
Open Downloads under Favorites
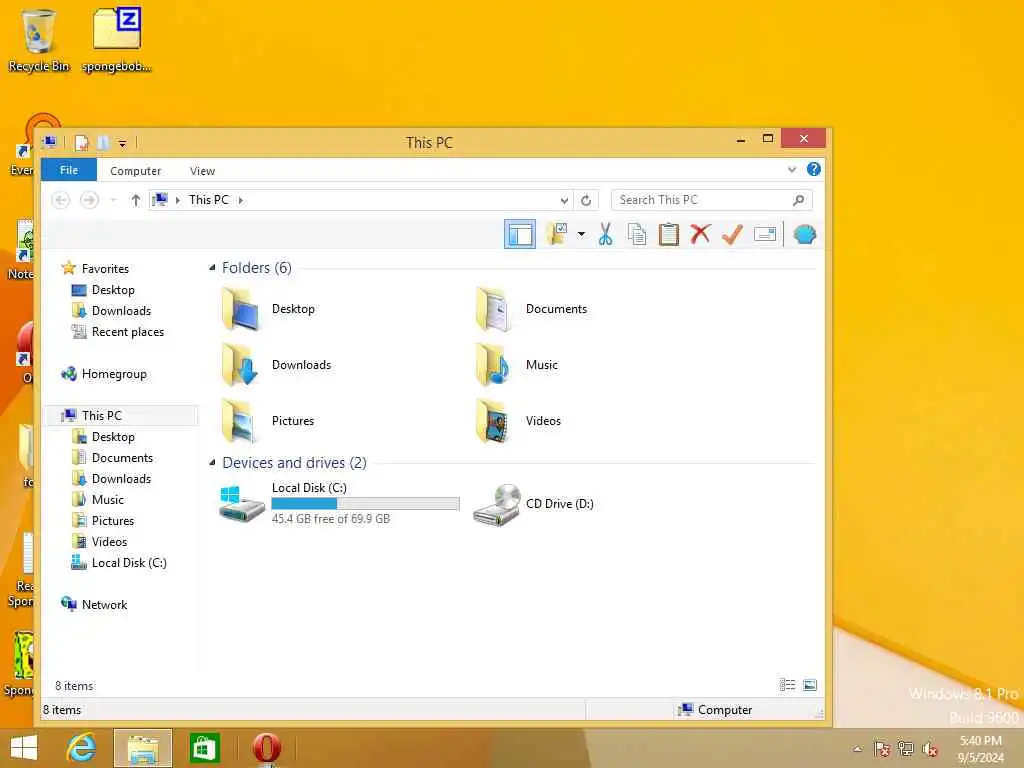point(111,311)
